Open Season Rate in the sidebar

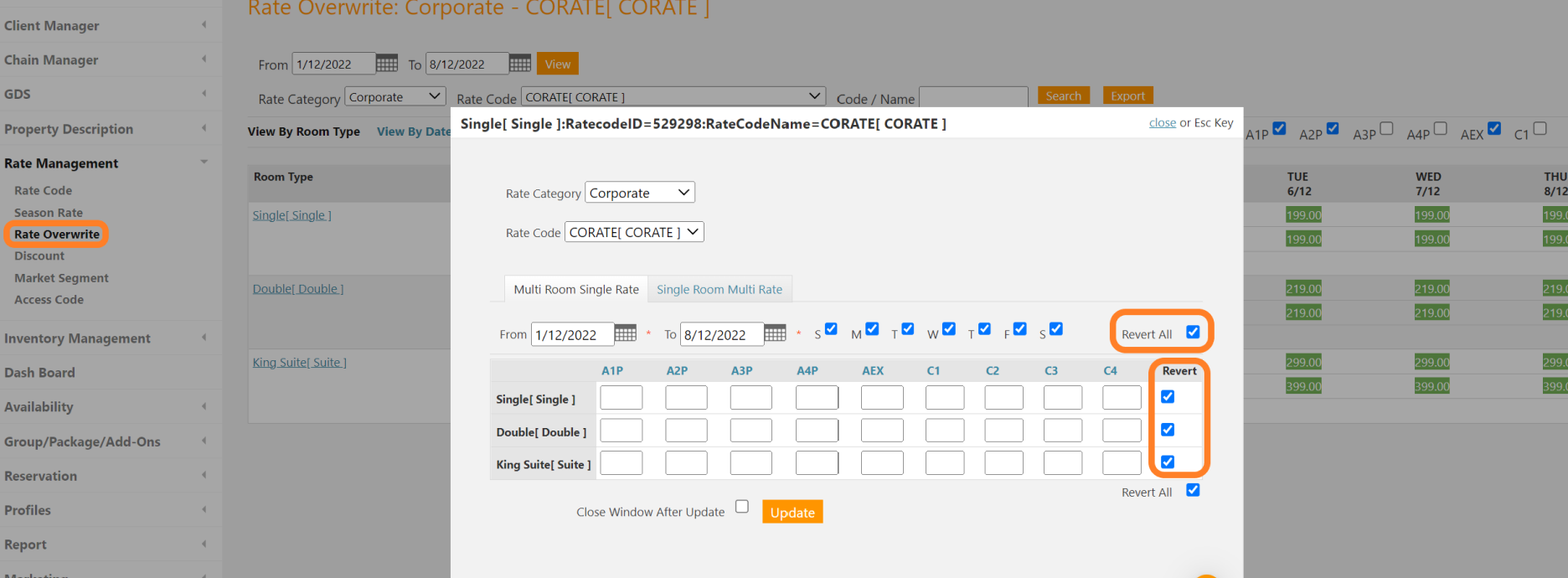point(49,213)
